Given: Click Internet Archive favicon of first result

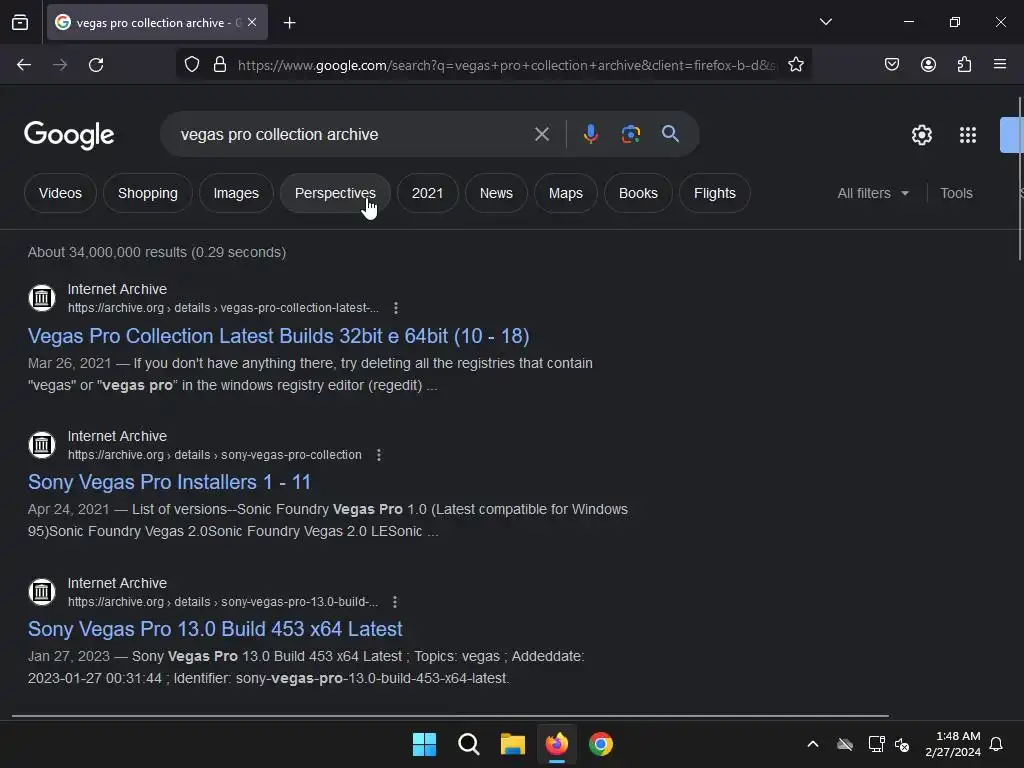Looking at the screenshot, I should pyautogui.click(x=42, y=298).
